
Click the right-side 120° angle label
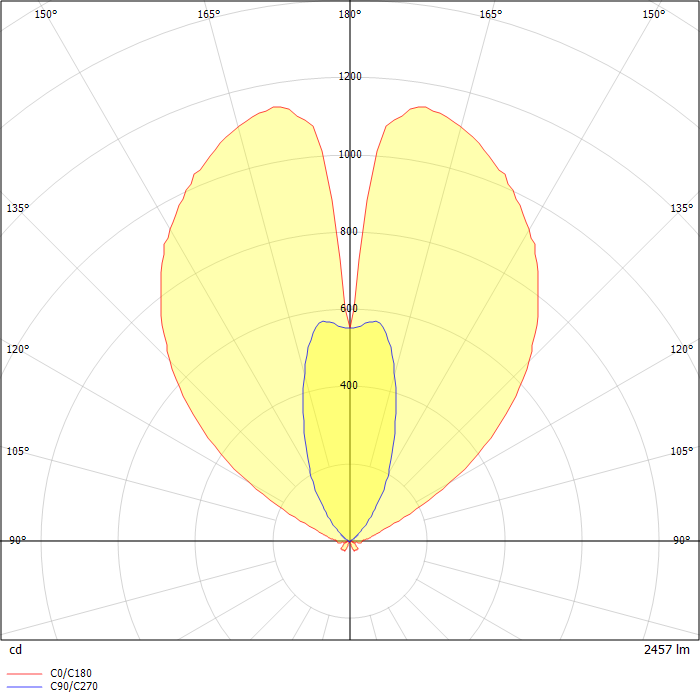point(682,349)
